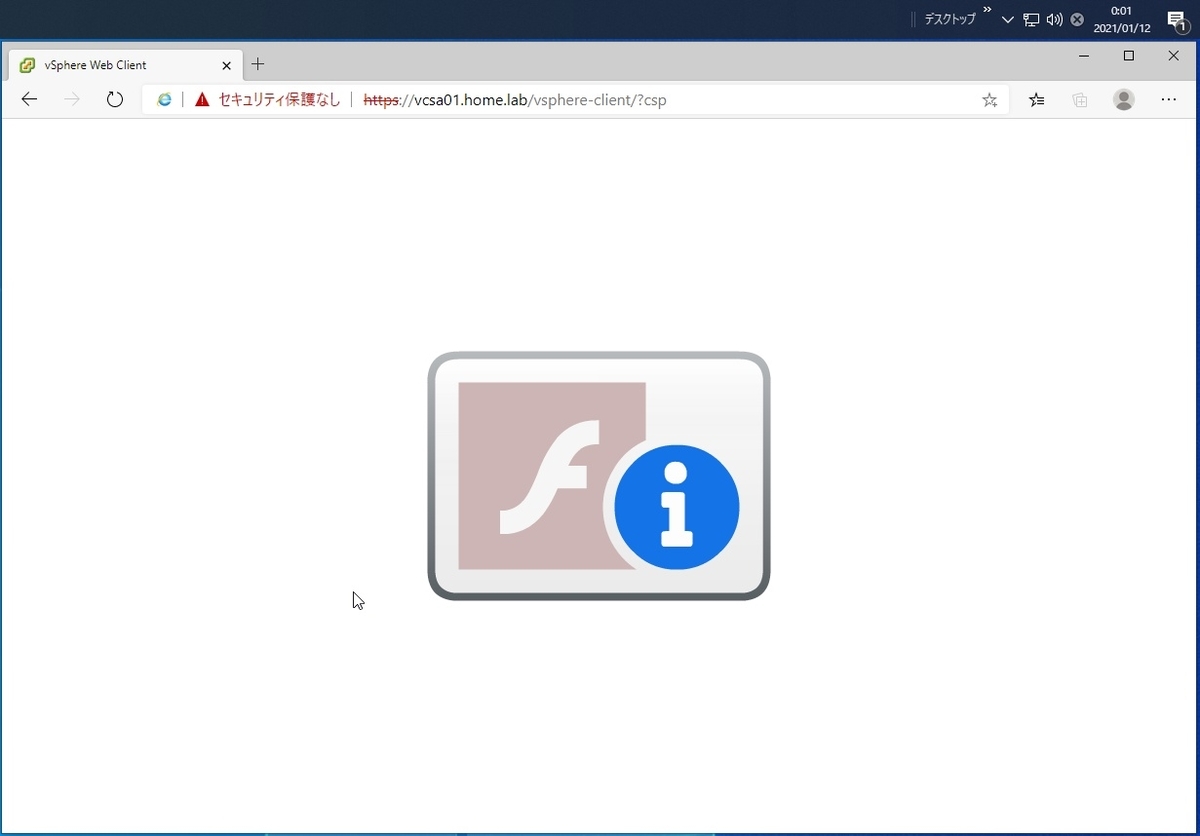Select the vSphere Web Client tab

125,65
